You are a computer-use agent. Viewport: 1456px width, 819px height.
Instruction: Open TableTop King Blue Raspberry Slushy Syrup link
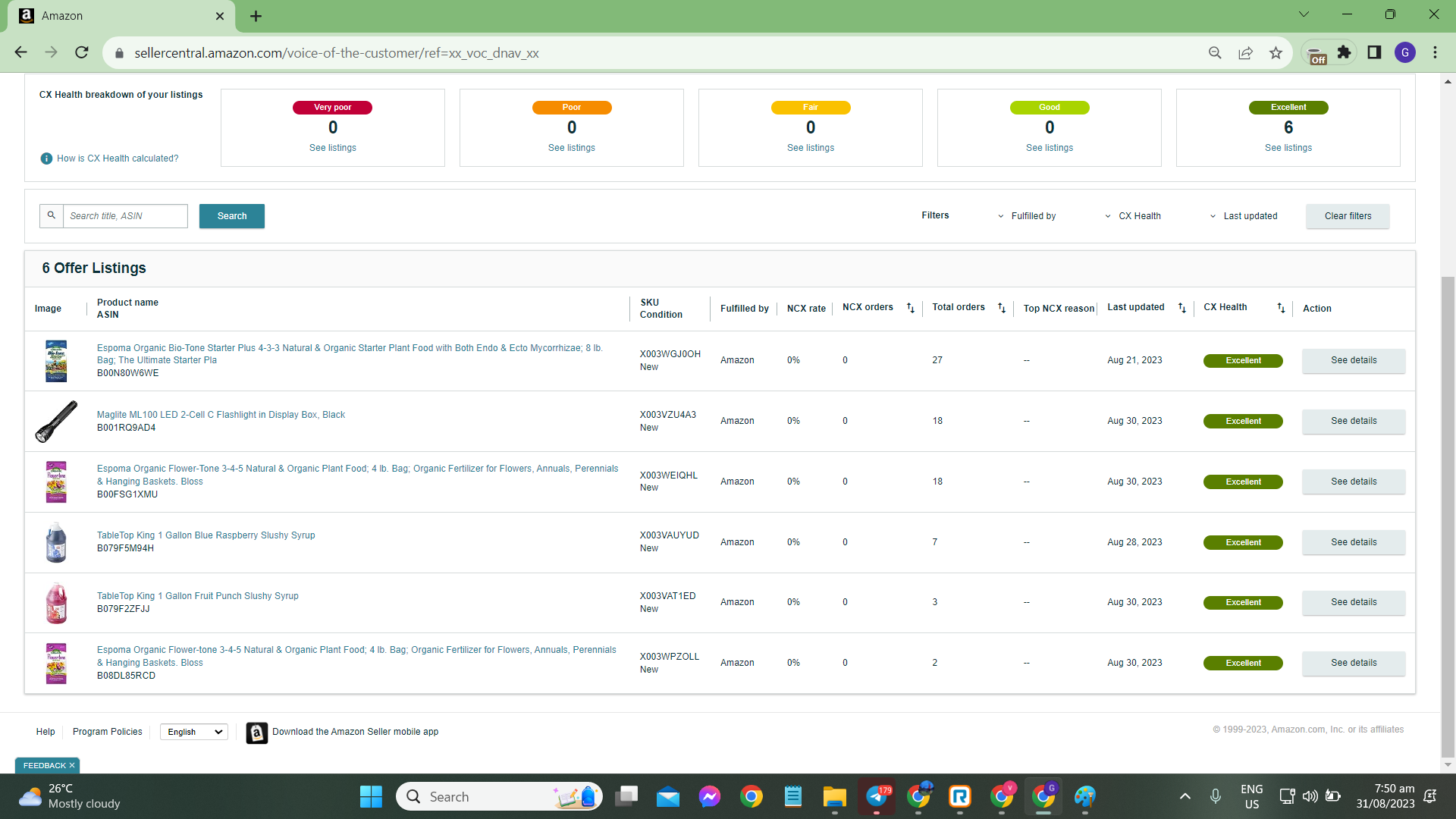(206, 535)
